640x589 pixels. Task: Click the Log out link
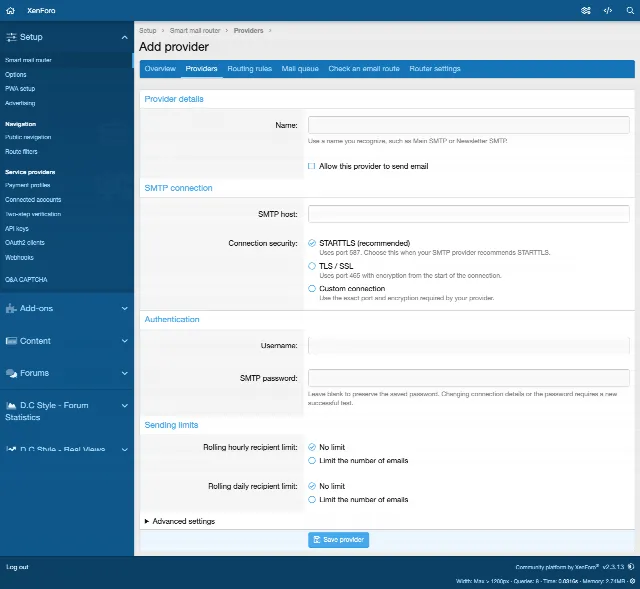[x=17, y=567]
